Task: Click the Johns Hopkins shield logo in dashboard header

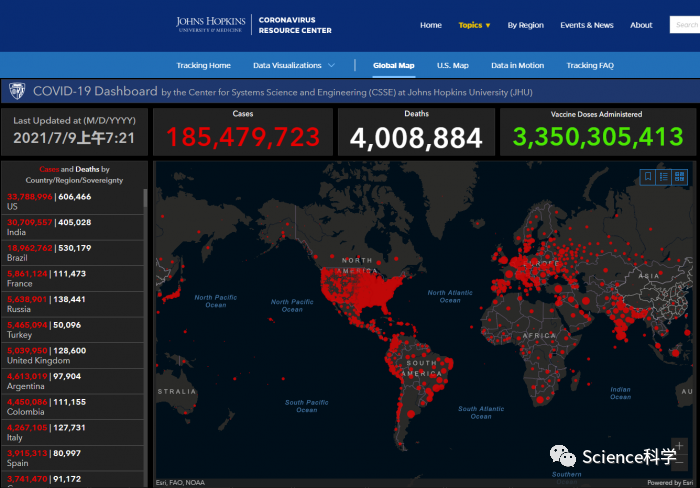Action: 17,91
